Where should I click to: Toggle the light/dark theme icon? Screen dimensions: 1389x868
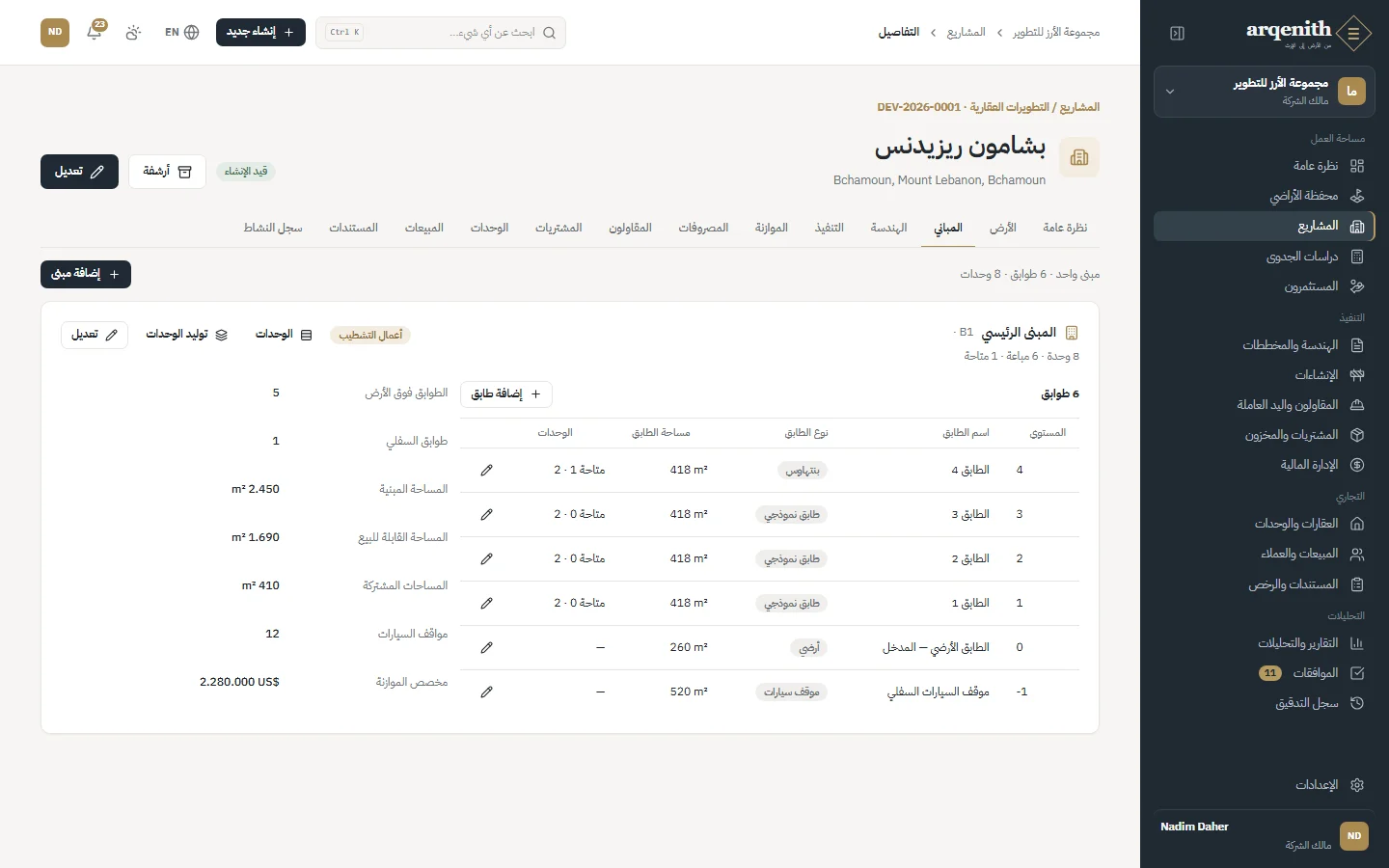pyautogui.click(x=133, y=32)
